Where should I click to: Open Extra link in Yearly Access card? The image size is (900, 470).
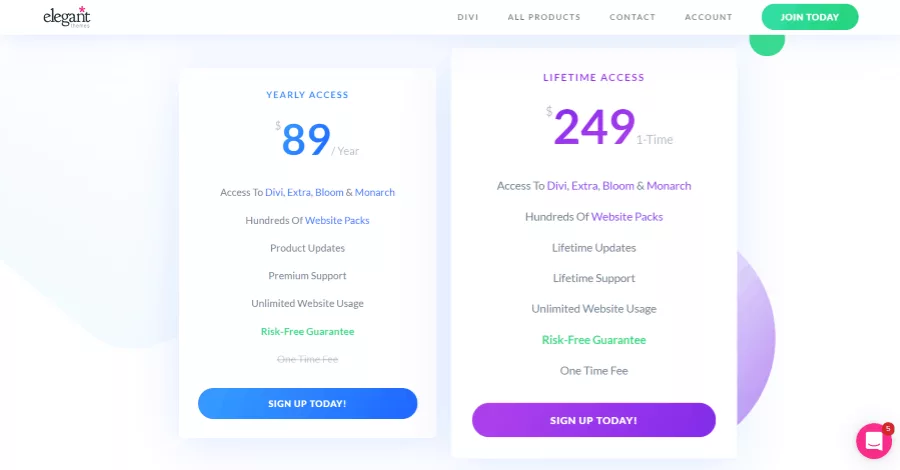point(299,192)
